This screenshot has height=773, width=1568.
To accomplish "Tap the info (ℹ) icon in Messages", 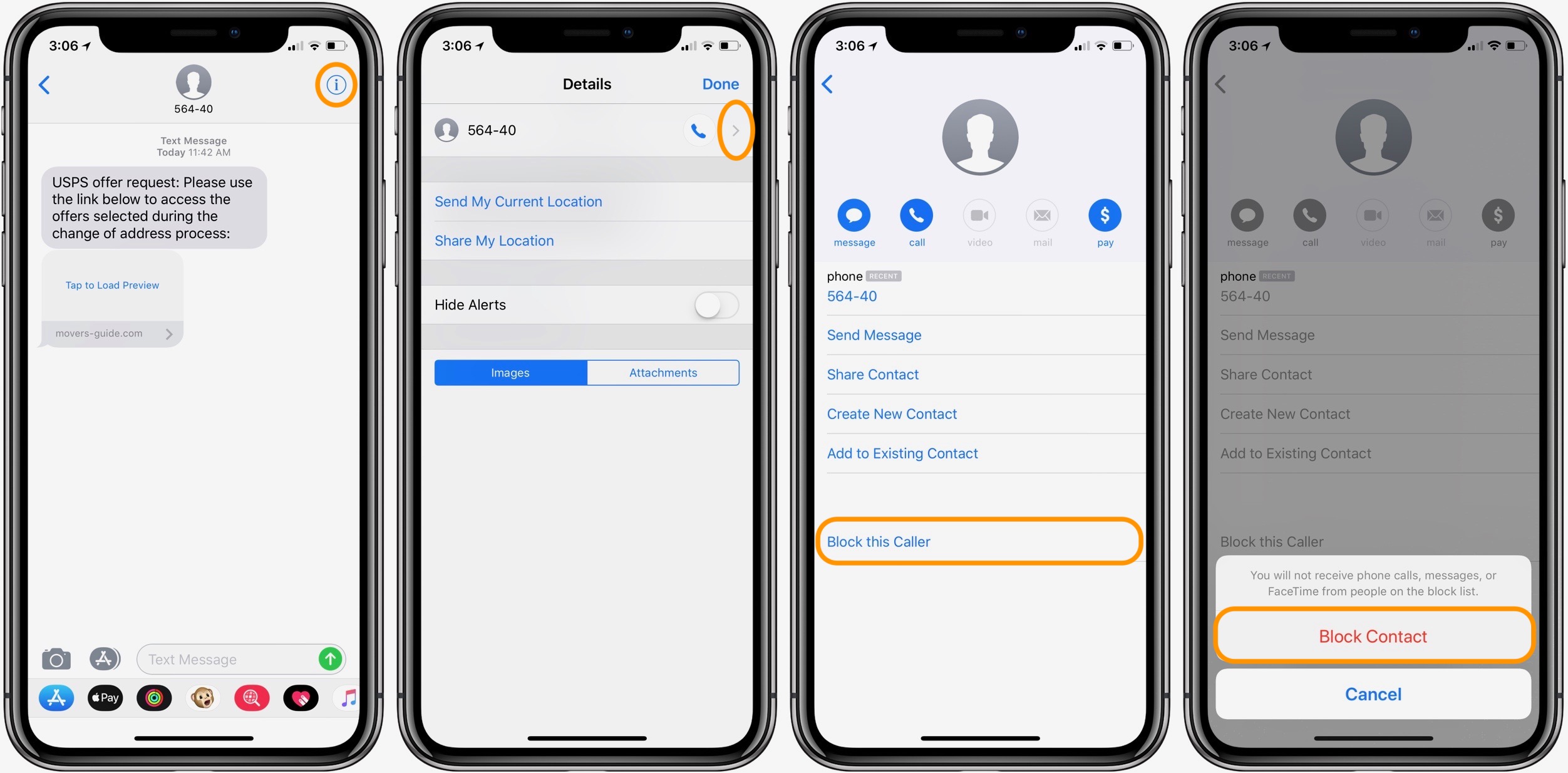I will tap(337, 84).
